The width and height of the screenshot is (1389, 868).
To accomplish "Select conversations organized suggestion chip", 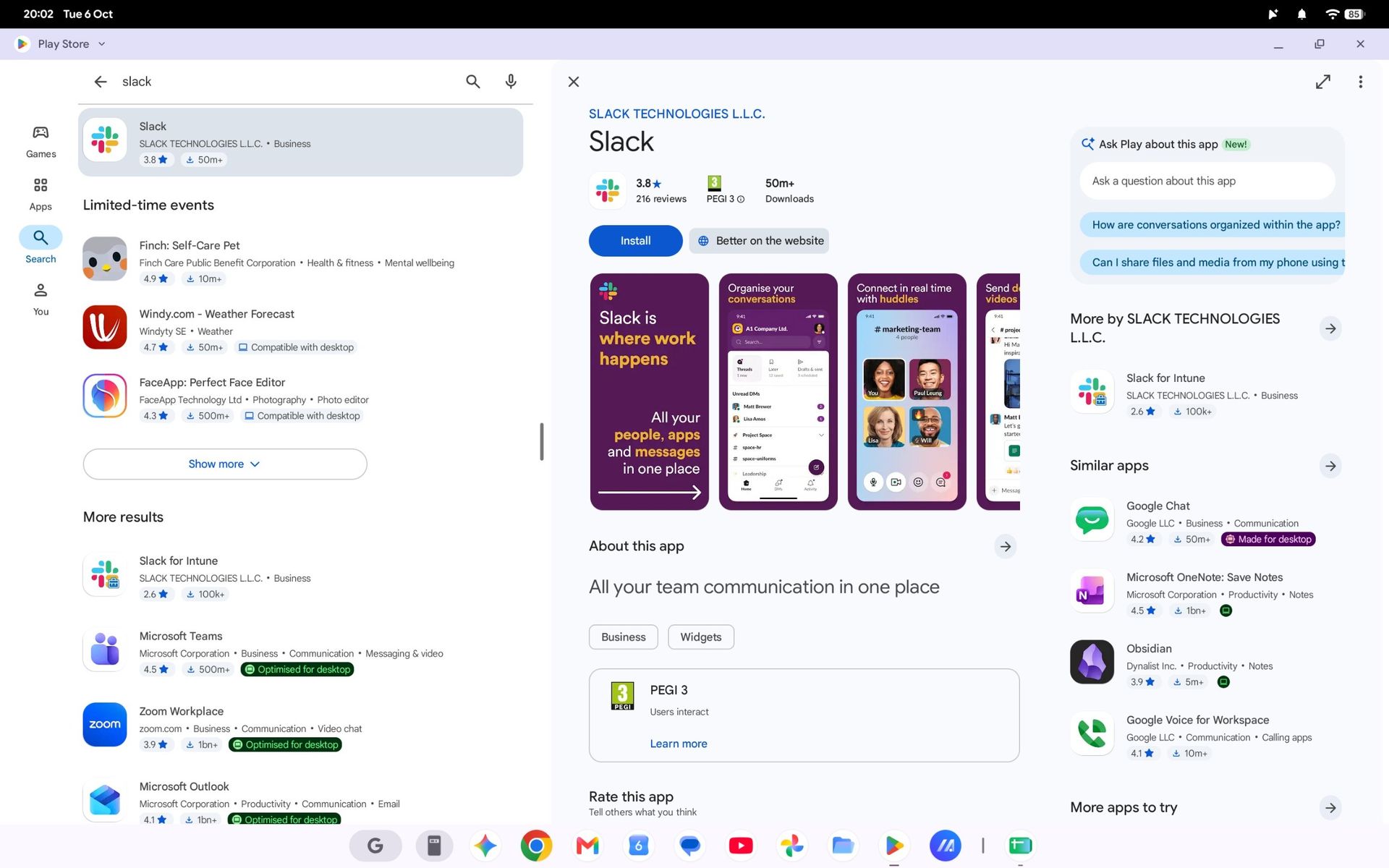I will pyautogui.click(x=1212, y=225).
